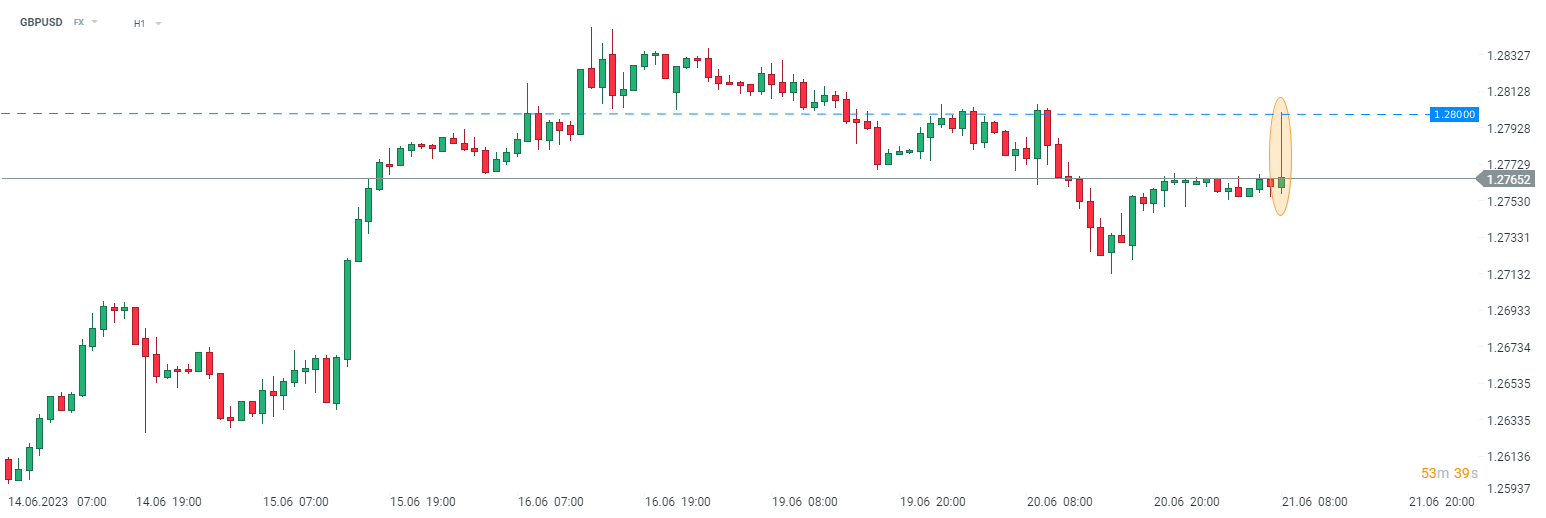Click the 21.06 20:00 time axis label
The image size is (1546, 518).
1439,502
